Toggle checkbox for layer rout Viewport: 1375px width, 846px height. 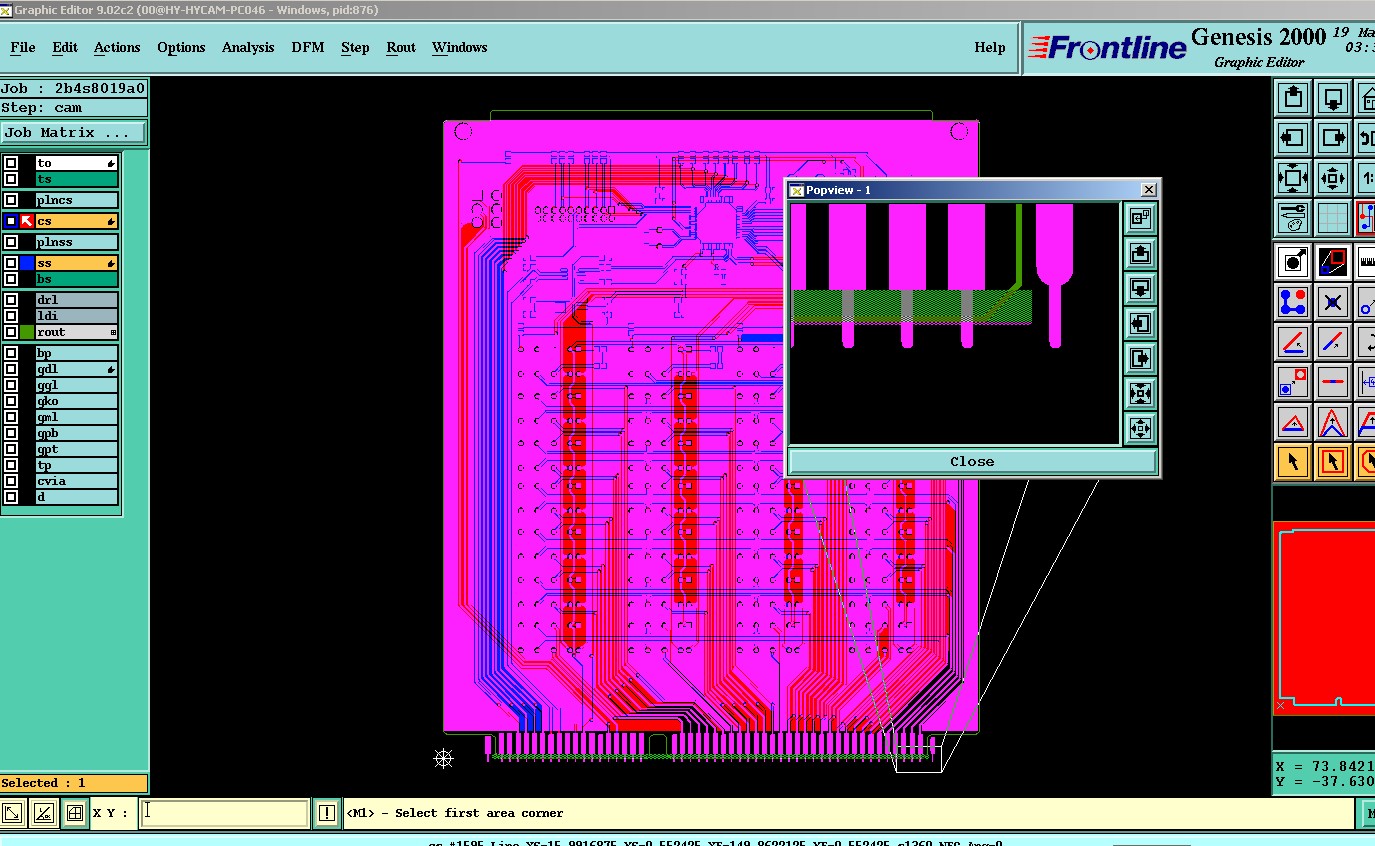[11, 332]
